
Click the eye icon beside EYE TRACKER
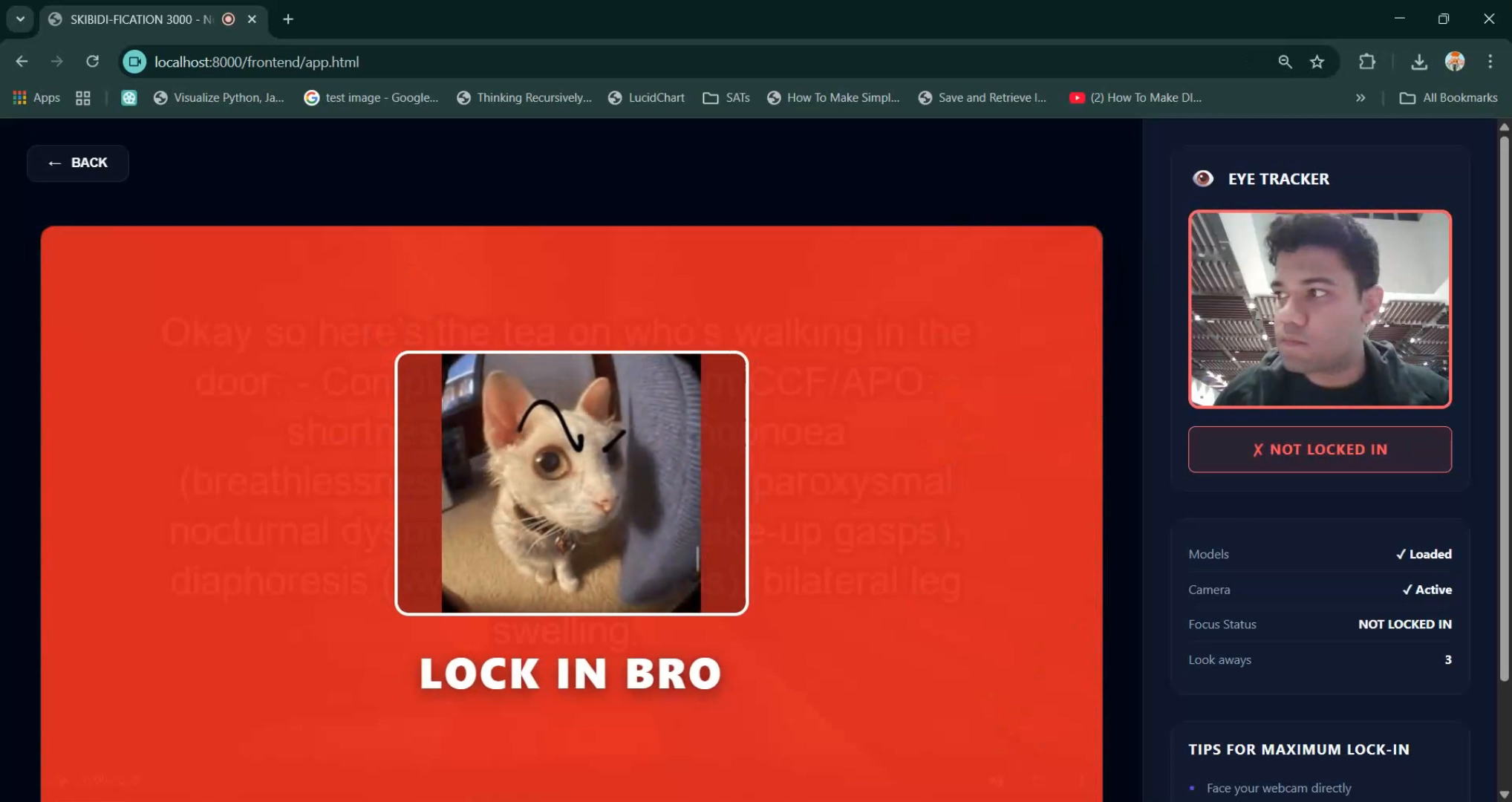[1202, 179]
